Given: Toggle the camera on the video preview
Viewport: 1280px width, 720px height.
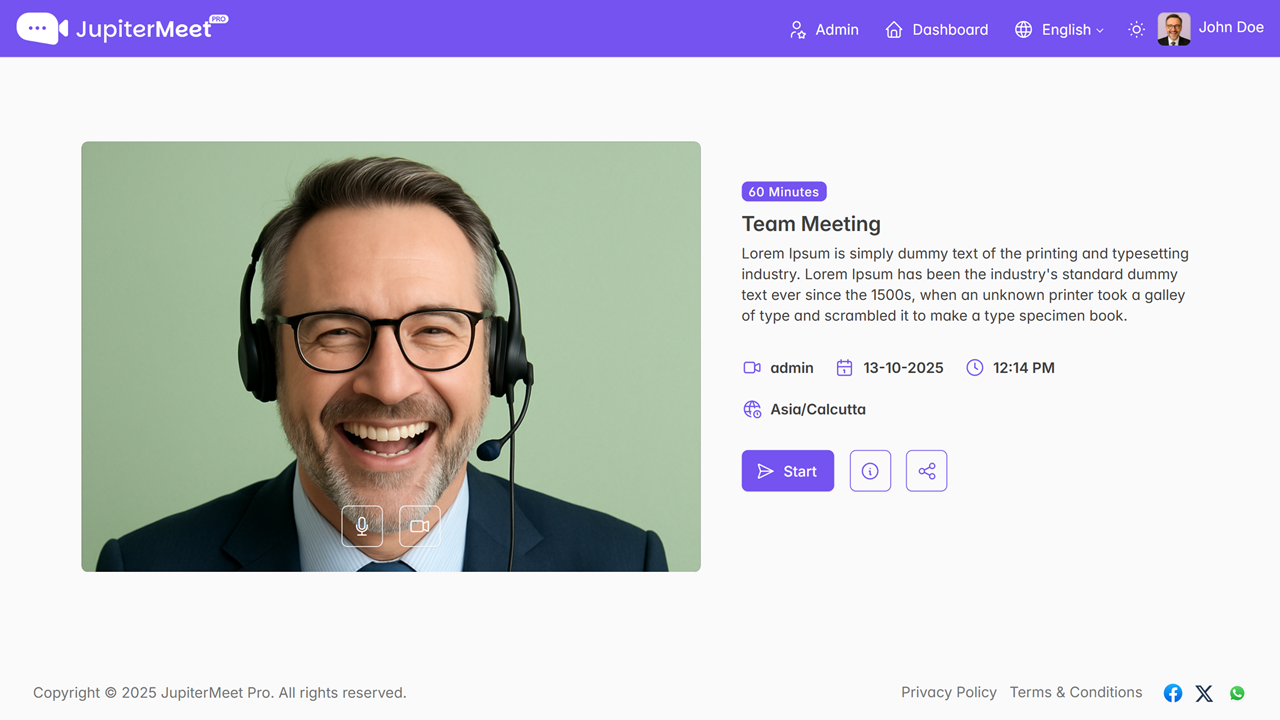Looking at the screenshot, I should click(x=420, y=526).
